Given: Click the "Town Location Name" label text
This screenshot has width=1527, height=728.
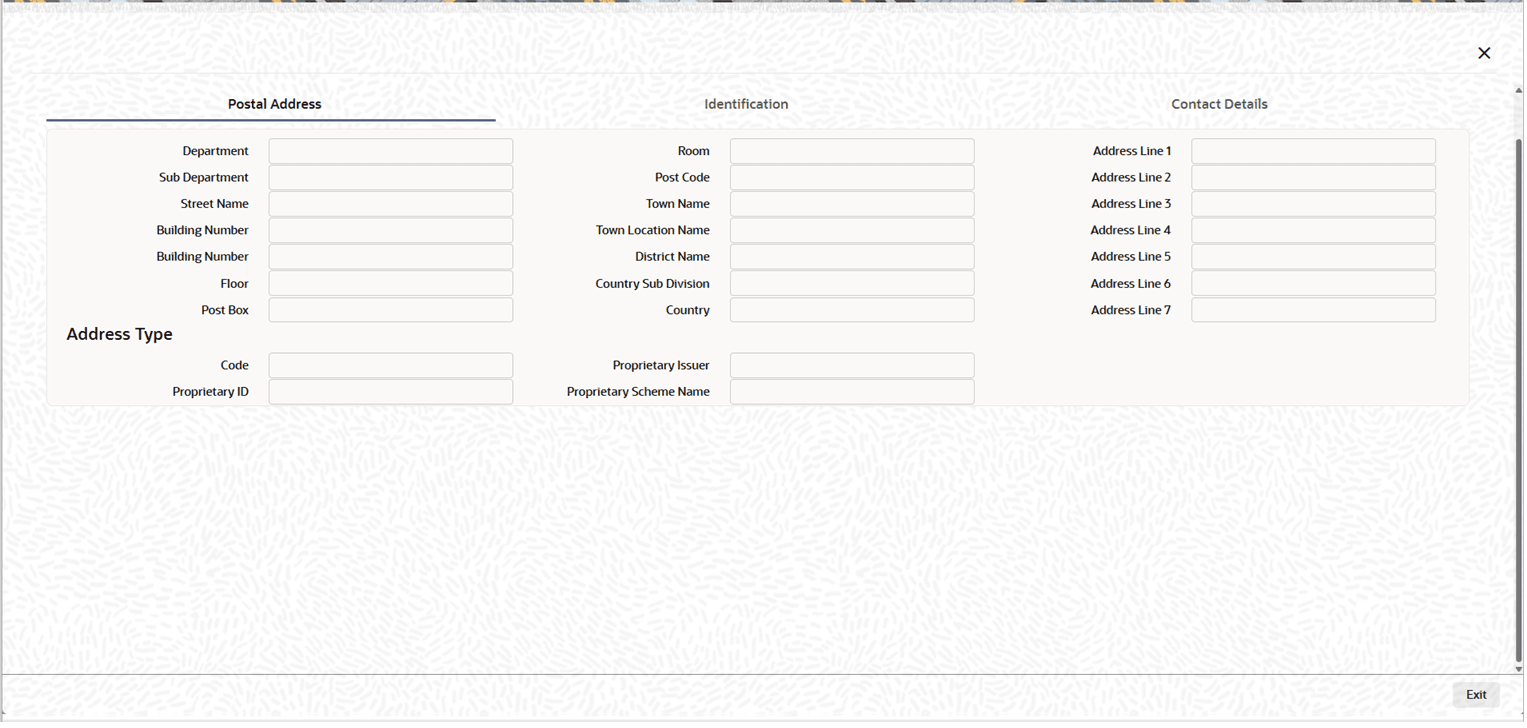Looking at the screenshot, I should pos(653,230).
